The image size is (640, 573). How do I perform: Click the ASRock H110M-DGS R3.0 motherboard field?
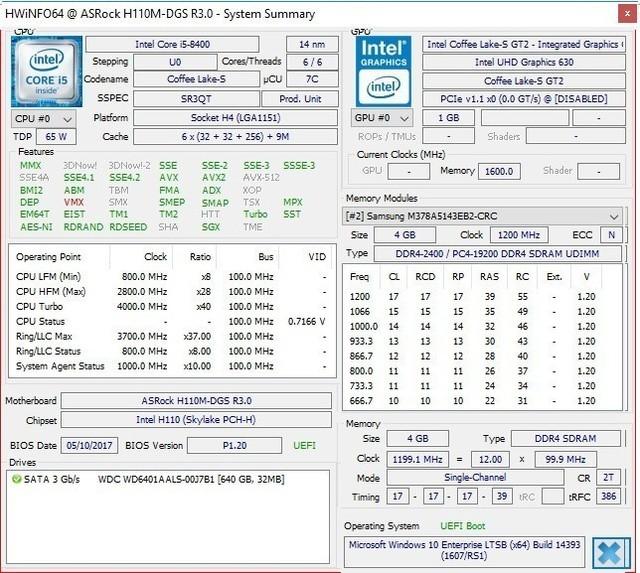click(x=196, y=401)
